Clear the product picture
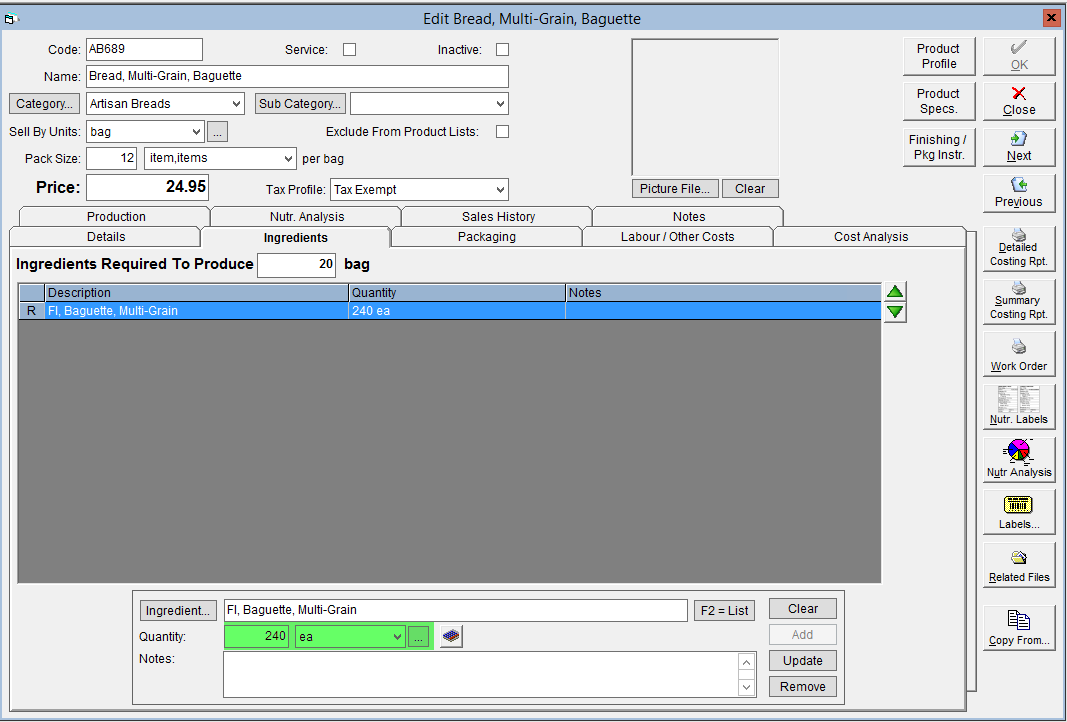The width and height of the screenshot is (1067, 722). pyautogui.click(x=750, y=188)
